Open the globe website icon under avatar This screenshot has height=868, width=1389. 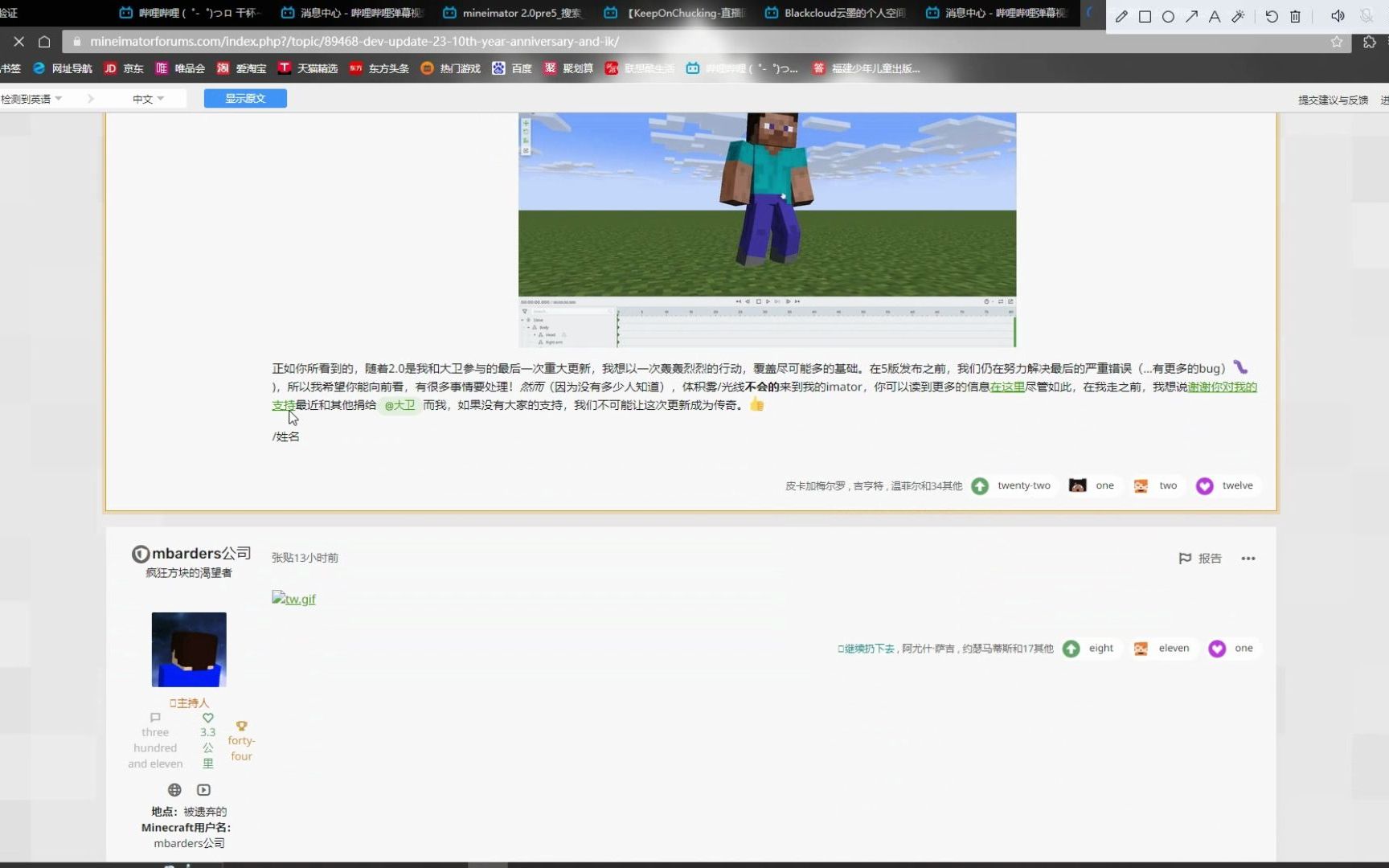174,790
